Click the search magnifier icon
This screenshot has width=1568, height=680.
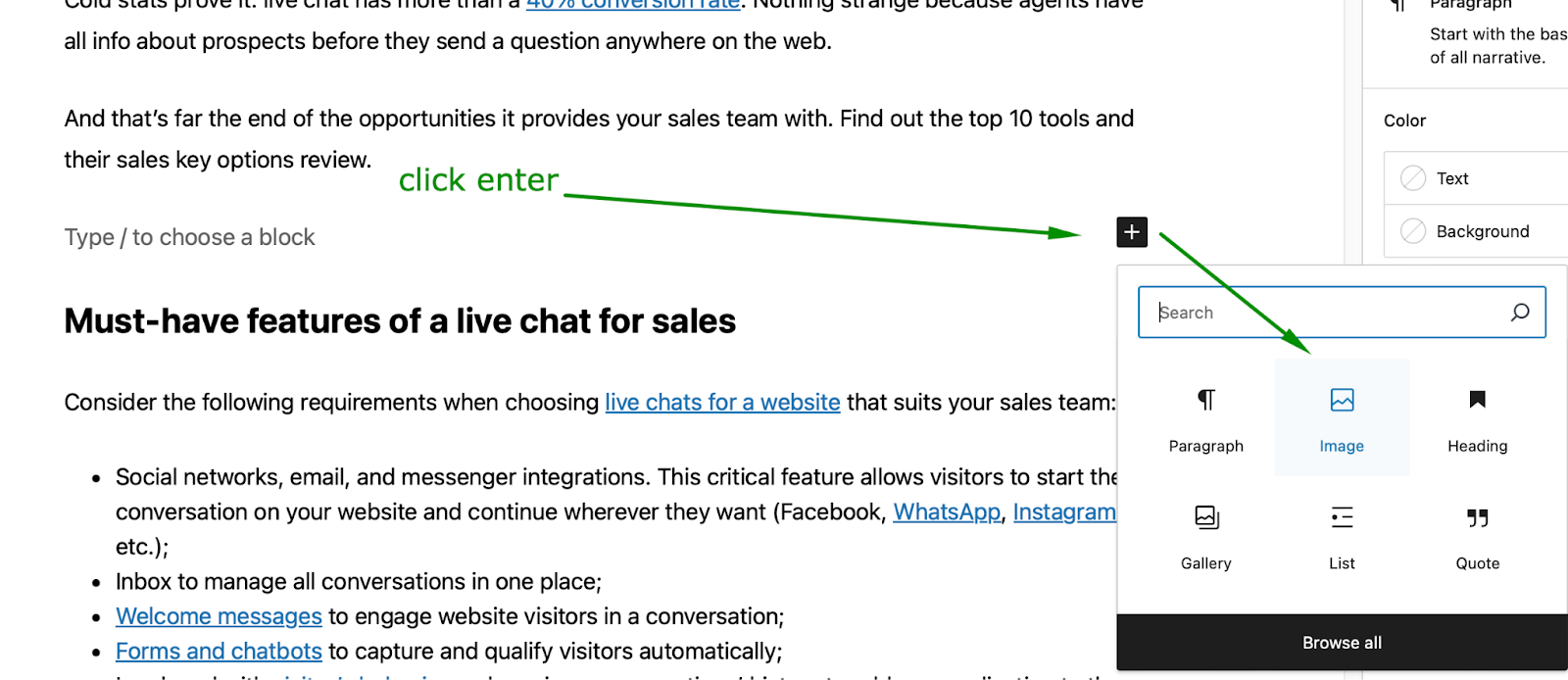coord(1520,312)
